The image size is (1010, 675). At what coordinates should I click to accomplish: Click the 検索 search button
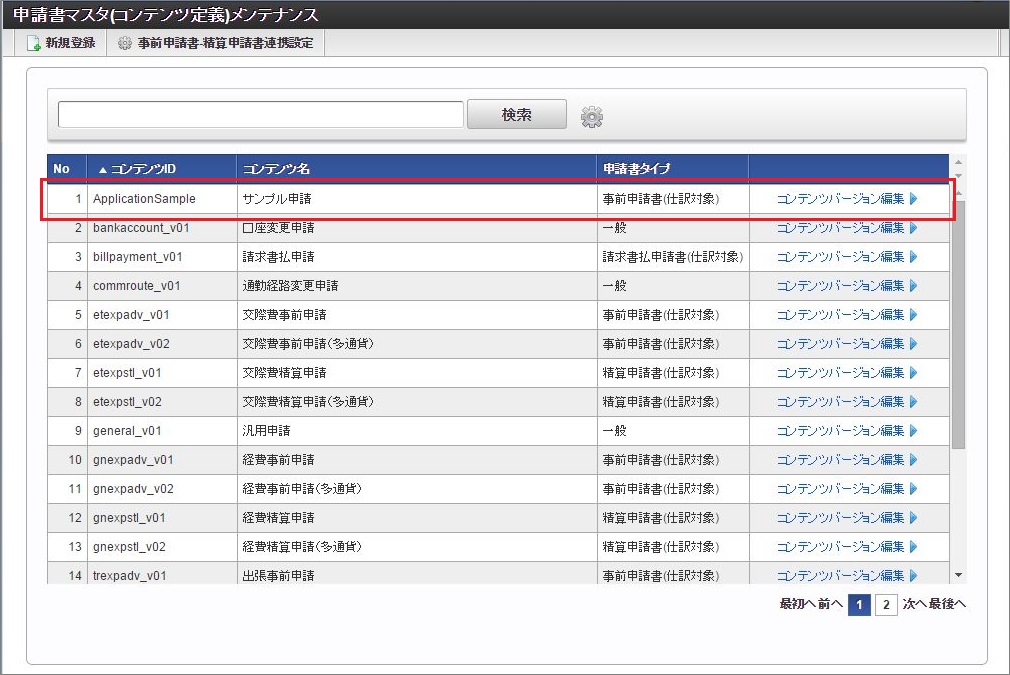(x=516, y=114)
